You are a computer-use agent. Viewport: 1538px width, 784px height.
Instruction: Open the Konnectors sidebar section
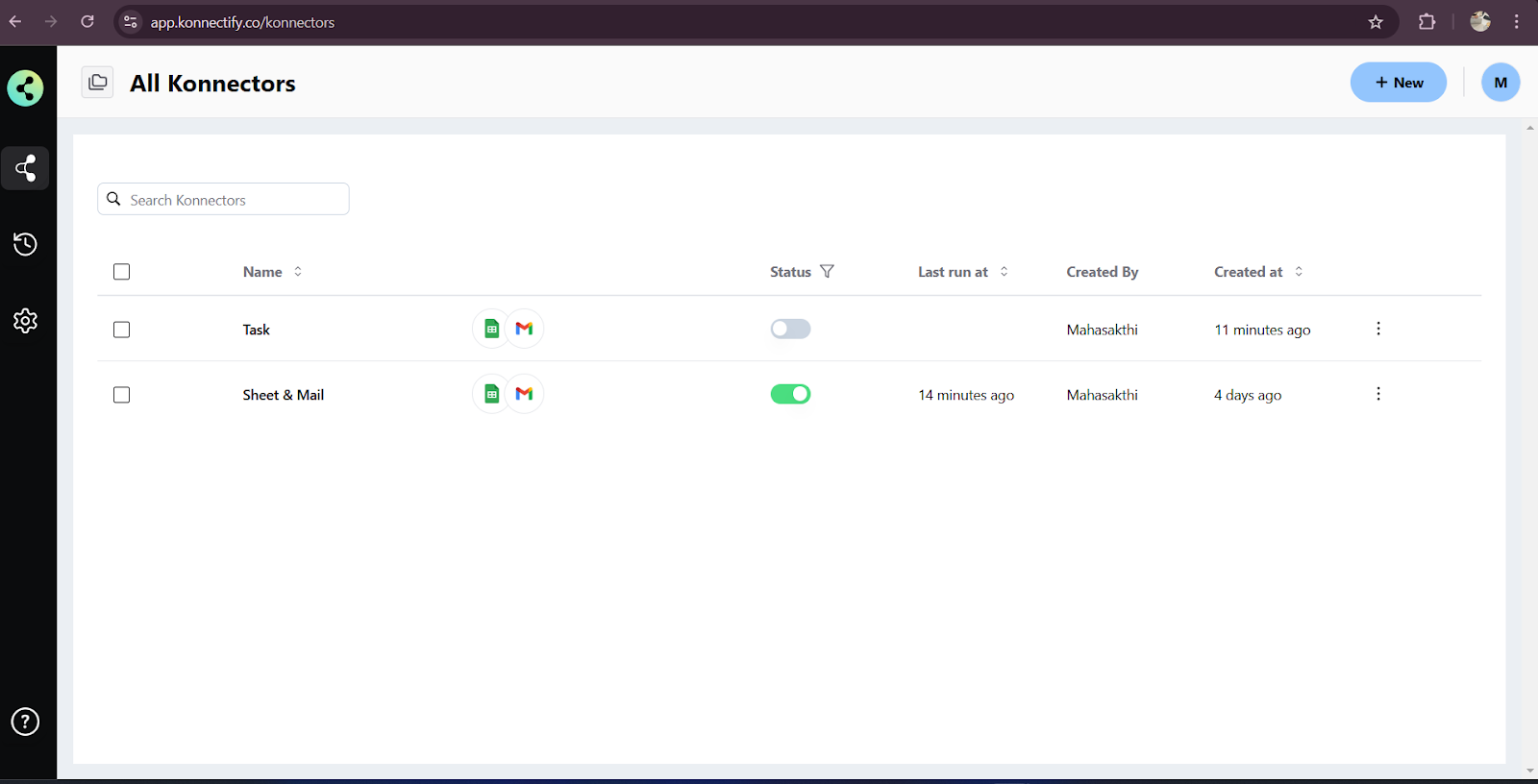25,168
